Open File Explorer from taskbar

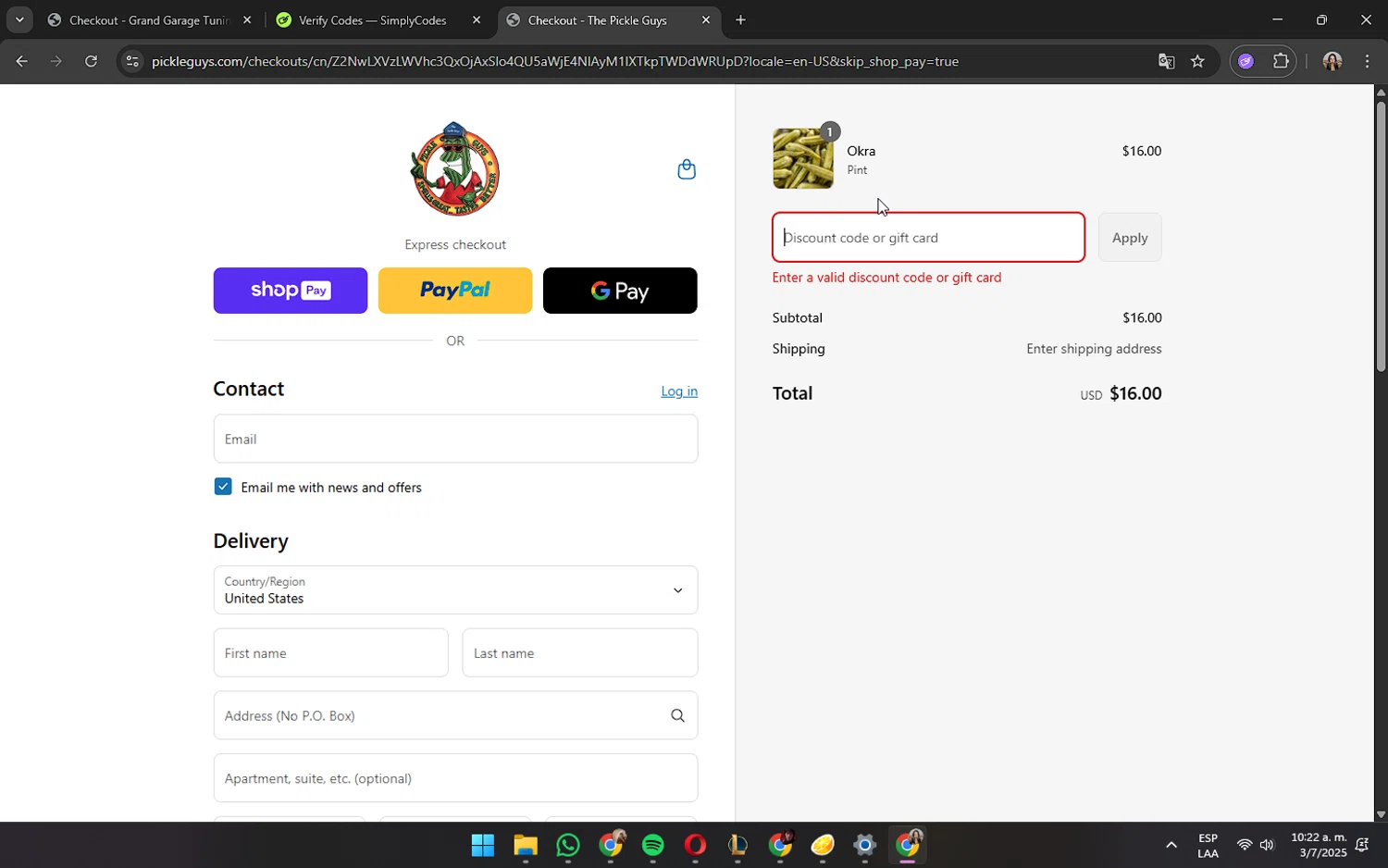pyautogui.click(x=526, y=845)
